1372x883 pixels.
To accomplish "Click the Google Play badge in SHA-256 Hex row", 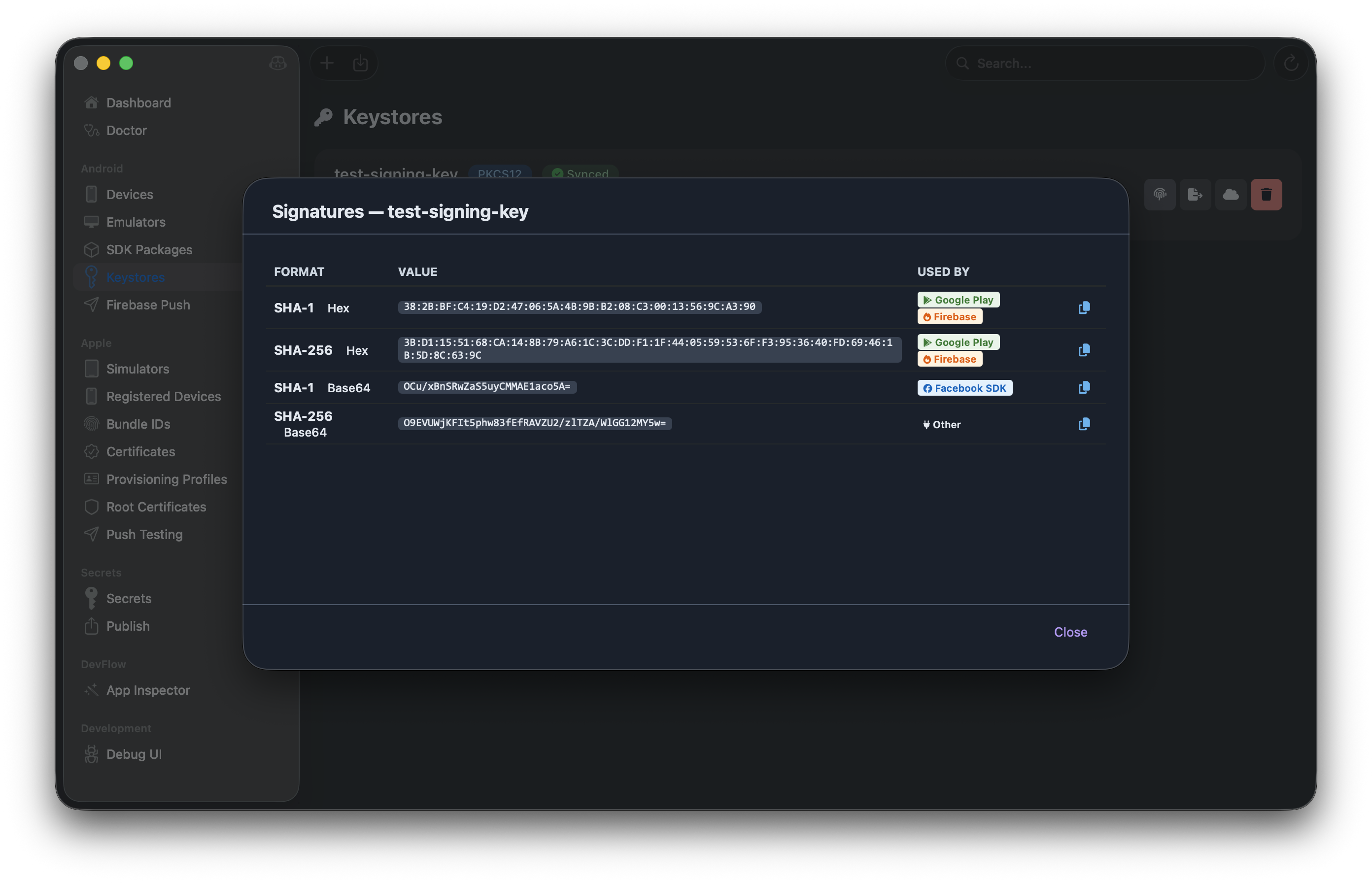I will pos(958,342).
